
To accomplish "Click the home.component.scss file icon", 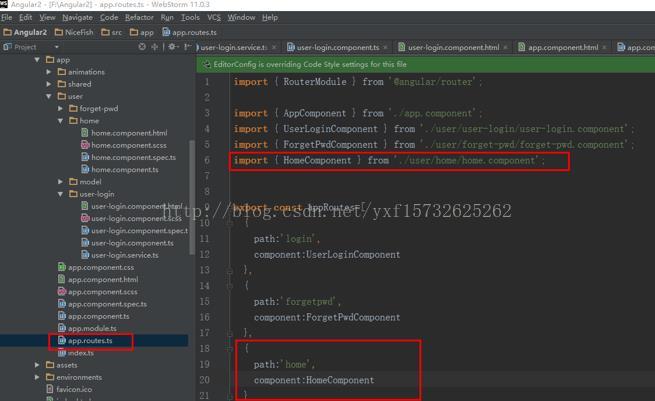I will pos(85,145).
